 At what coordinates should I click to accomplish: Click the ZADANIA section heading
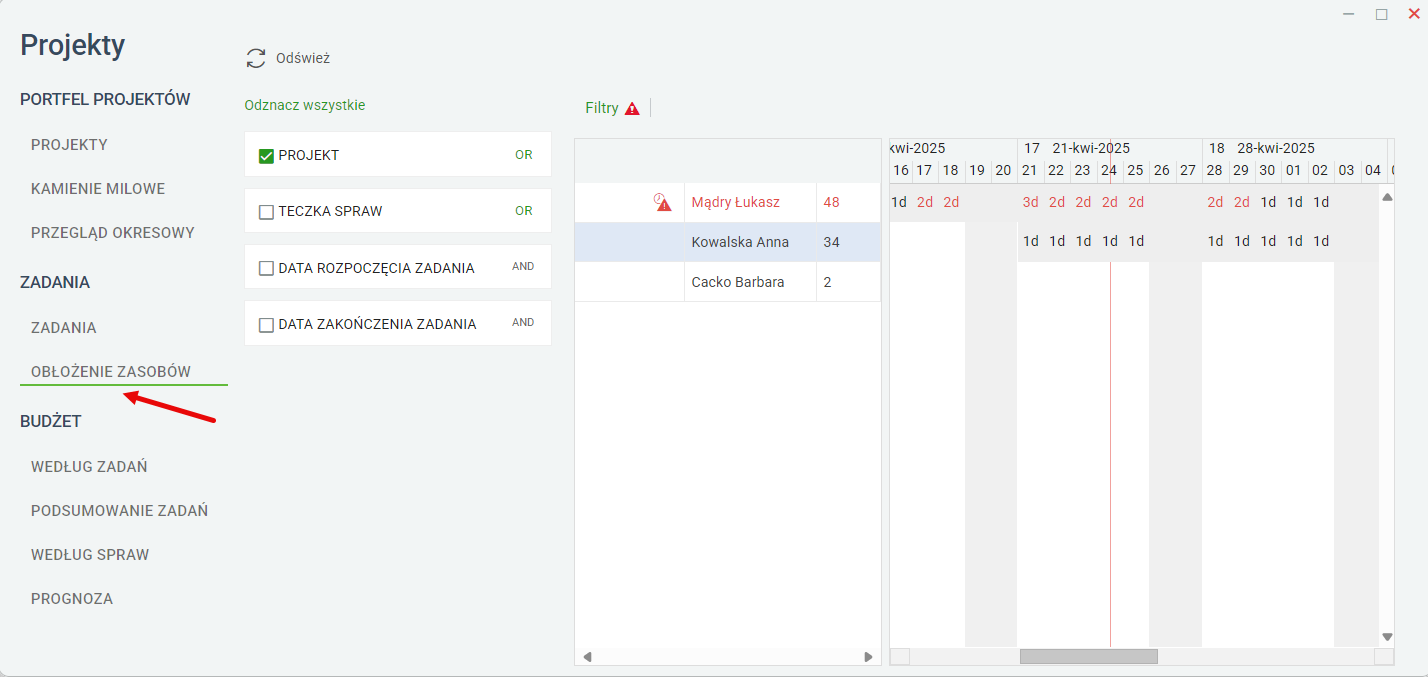55,282
